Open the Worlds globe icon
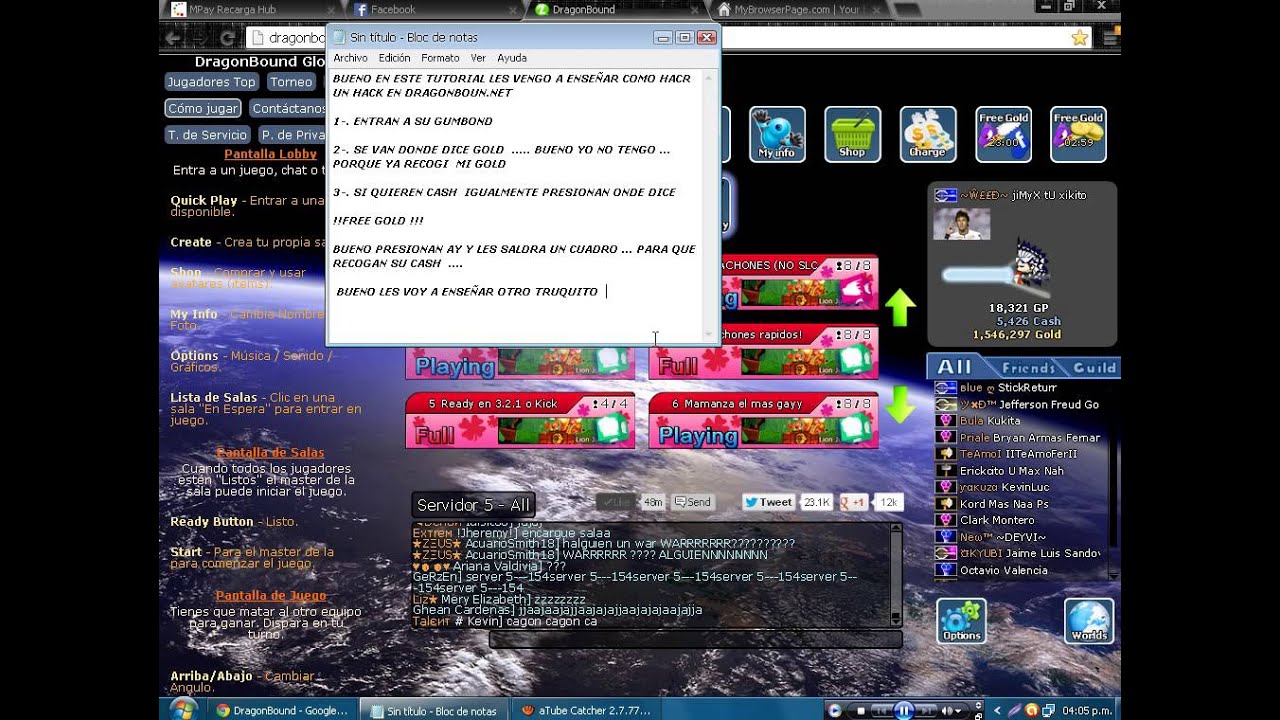Screen dimensions: 1280x720 pyautogui.click(x=1089, y=621)
